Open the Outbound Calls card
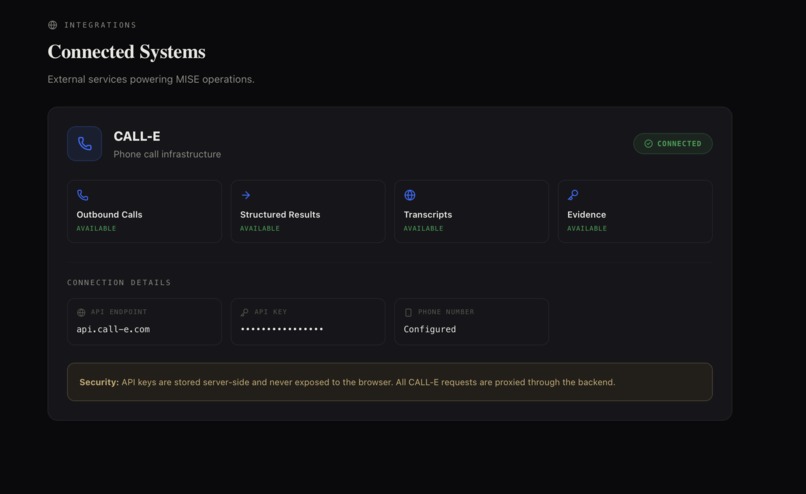Screen dimensions: 806x494 click(144, 211)
